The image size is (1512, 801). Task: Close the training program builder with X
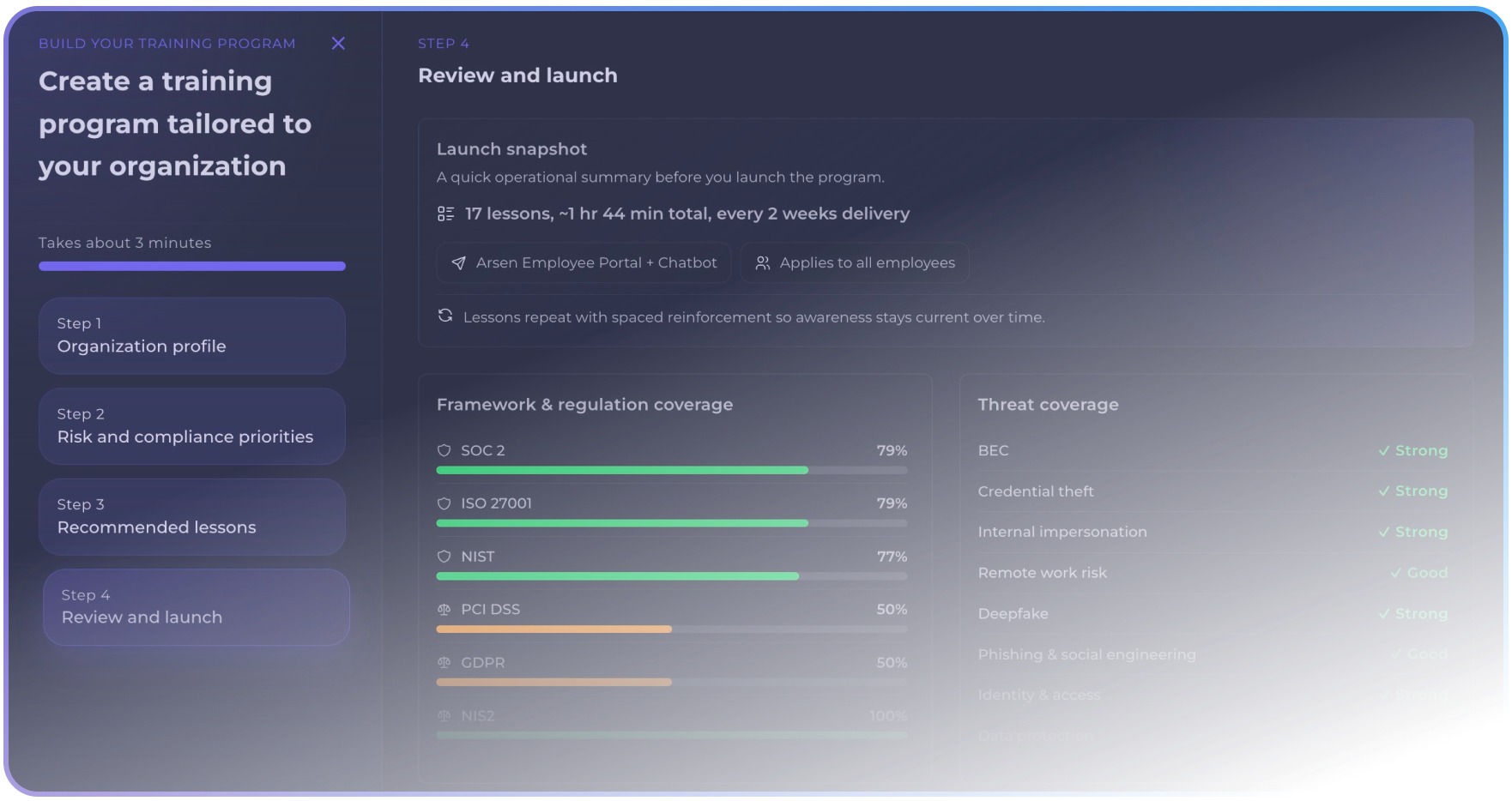click(338, 43)
